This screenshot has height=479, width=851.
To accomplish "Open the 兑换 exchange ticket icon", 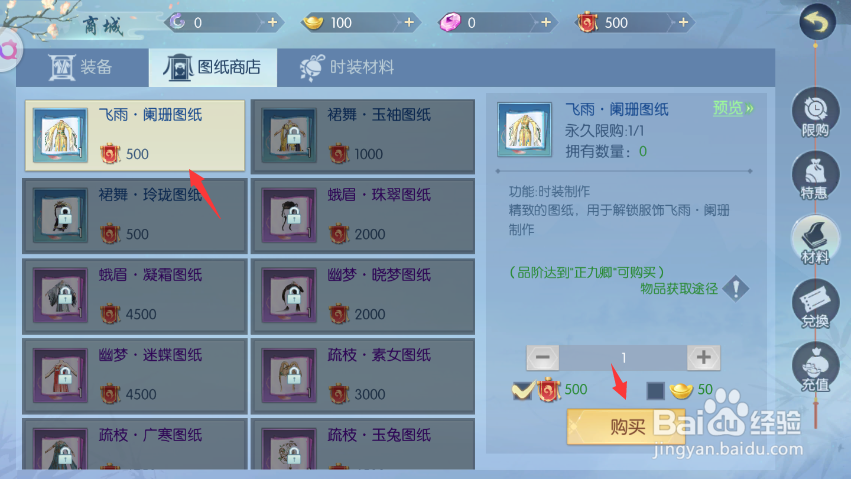I will (x=815, y=304).
